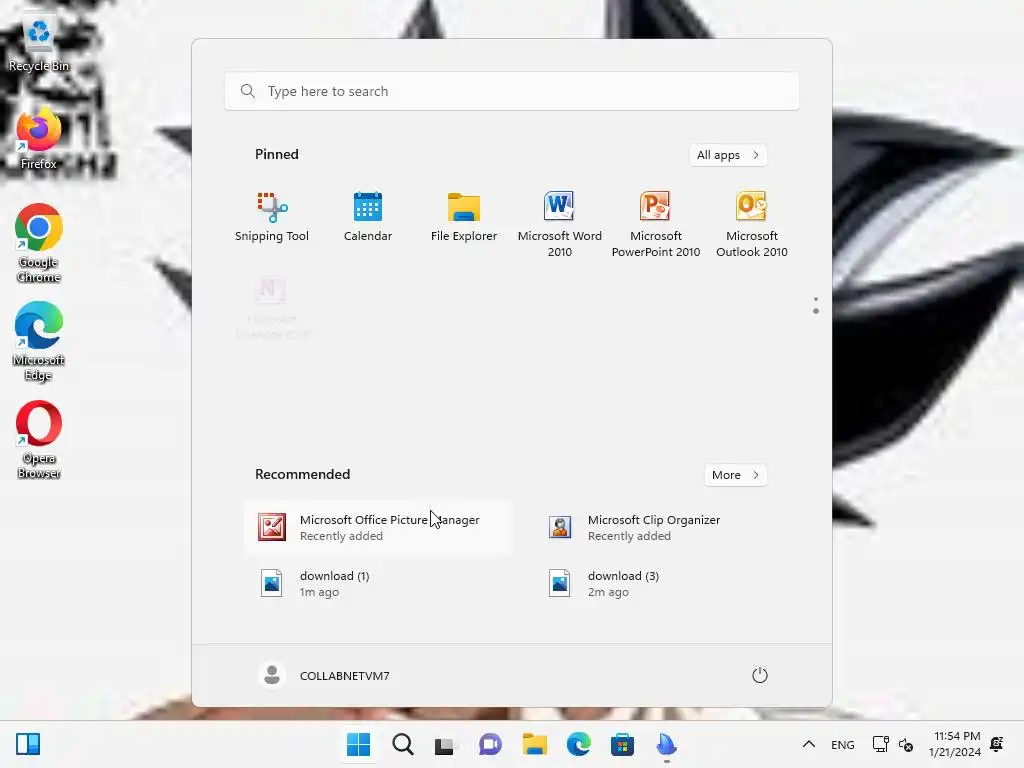Launch Microsoft Edge from taskbar

coord(579,744)
